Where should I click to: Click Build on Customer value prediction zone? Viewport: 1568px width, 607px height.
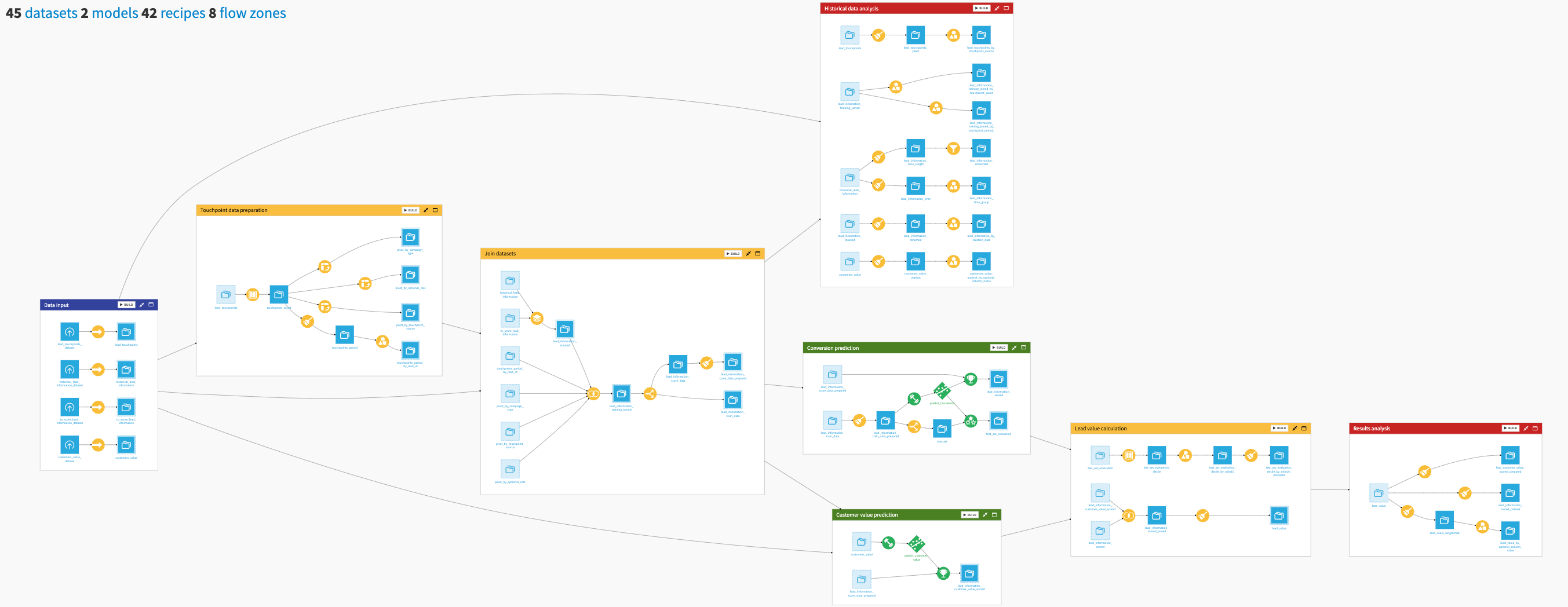pyautogui.click(x=969, y=515)
